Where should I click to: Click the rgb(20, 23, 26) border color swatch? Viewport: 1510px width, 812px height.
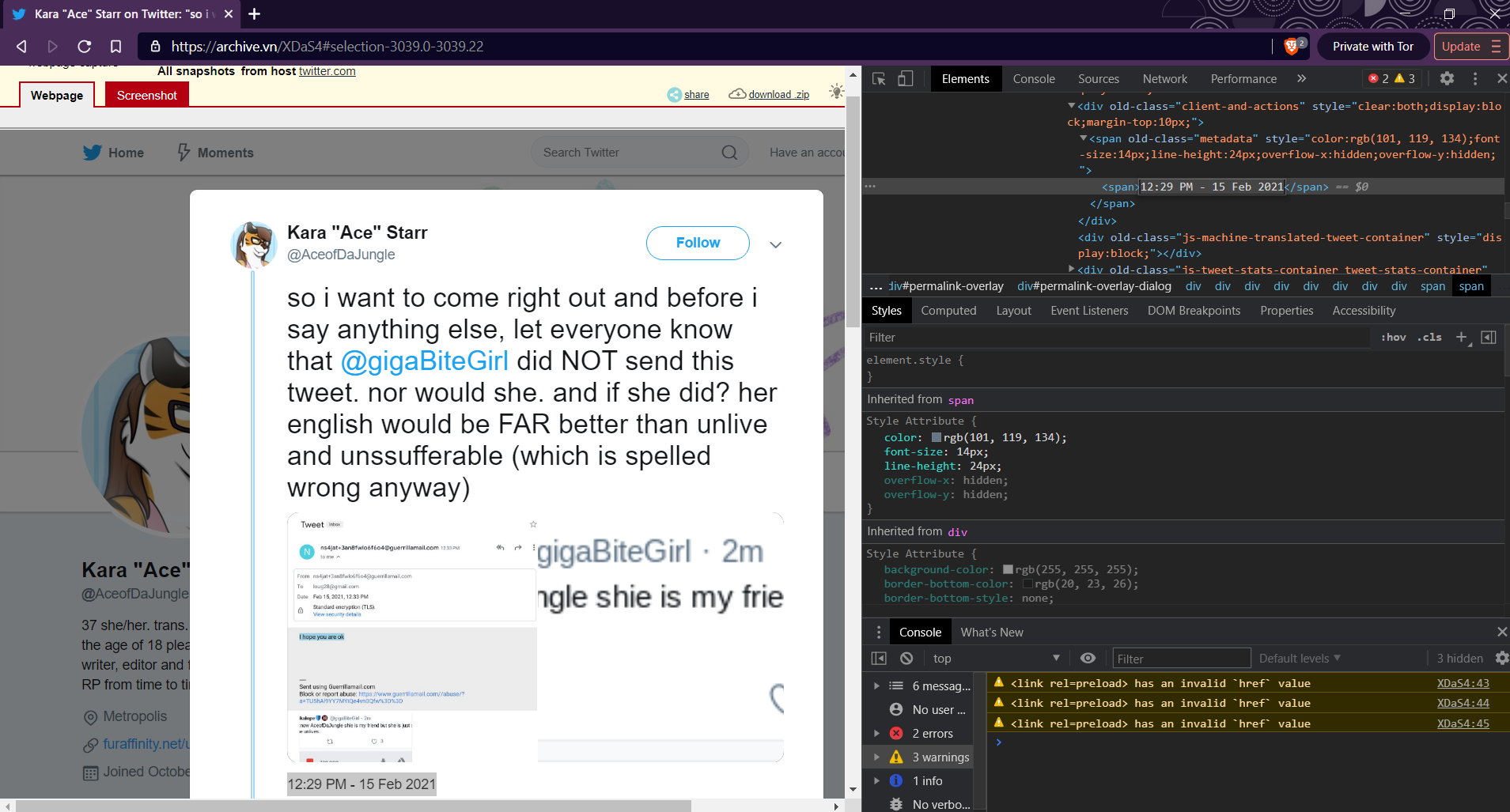click(1027, 584)
